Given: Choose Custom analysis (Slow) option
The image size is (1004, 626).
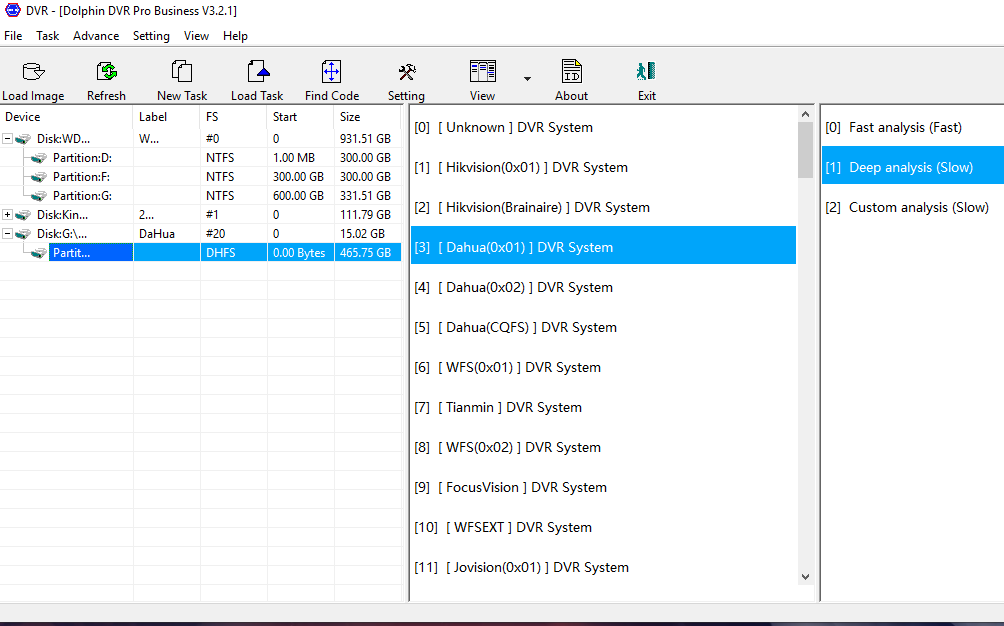Looking at the screenshot, I should [x=917, y=208].
